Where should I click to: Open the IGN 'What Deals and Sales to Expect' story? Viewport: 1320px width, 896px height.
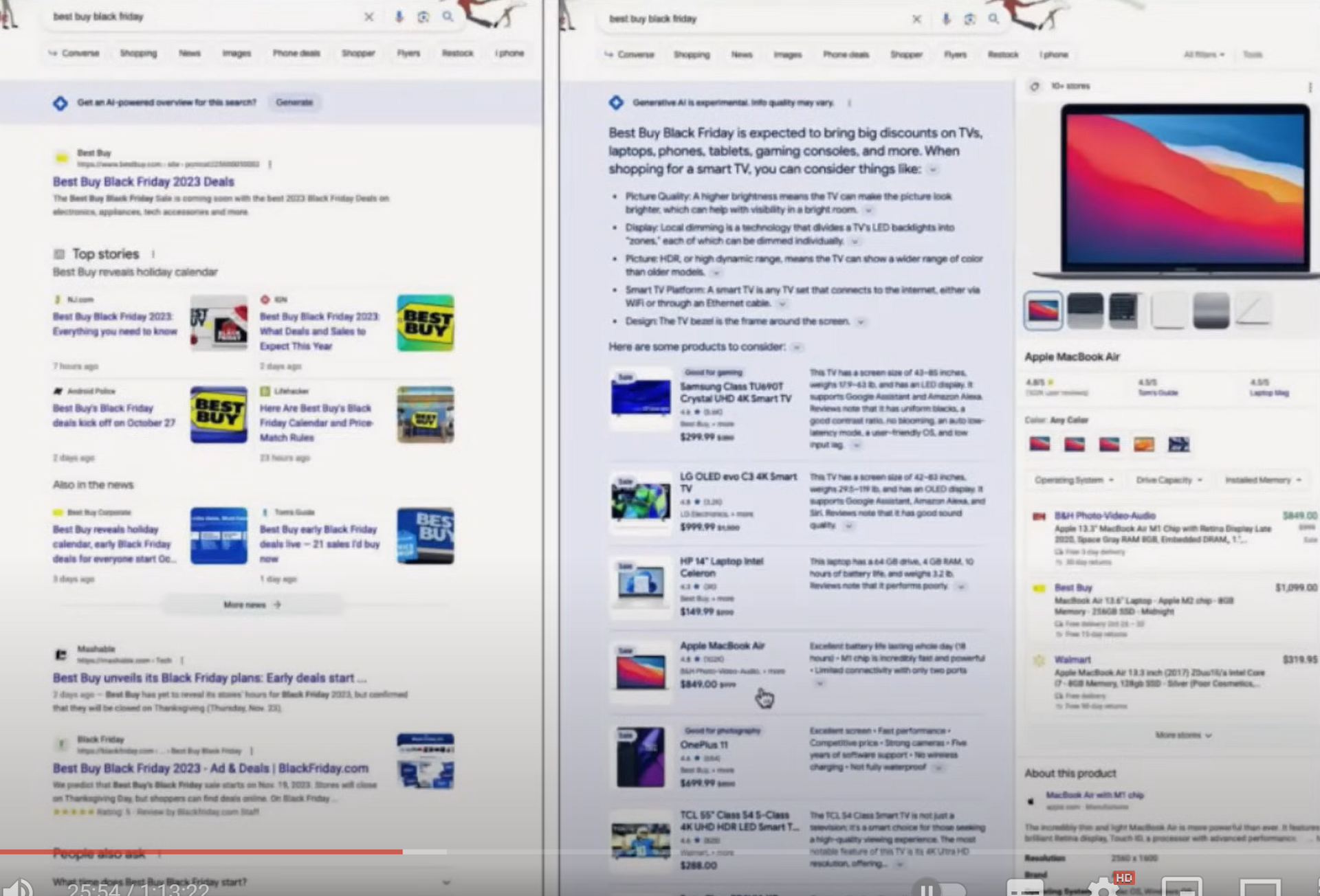tap(319, 331)
